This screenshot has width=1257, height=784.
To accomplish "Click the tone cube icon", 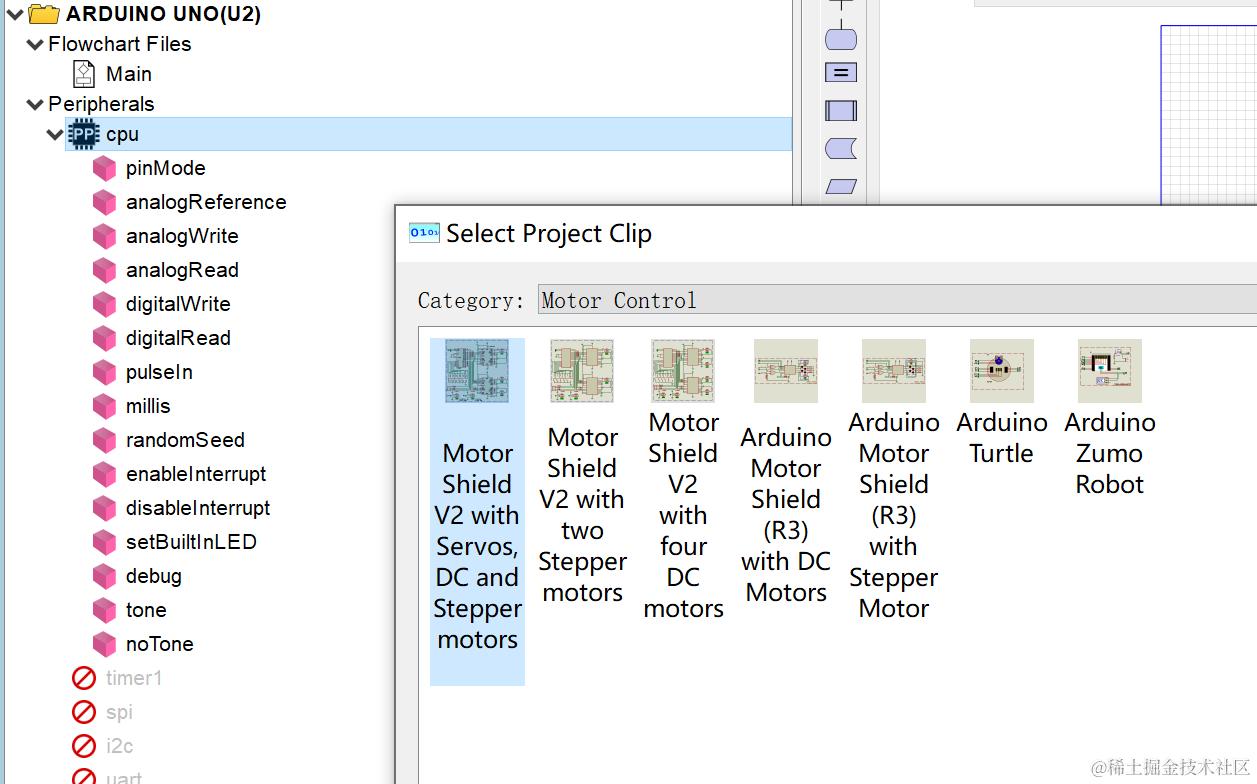I will click(105, 611).
